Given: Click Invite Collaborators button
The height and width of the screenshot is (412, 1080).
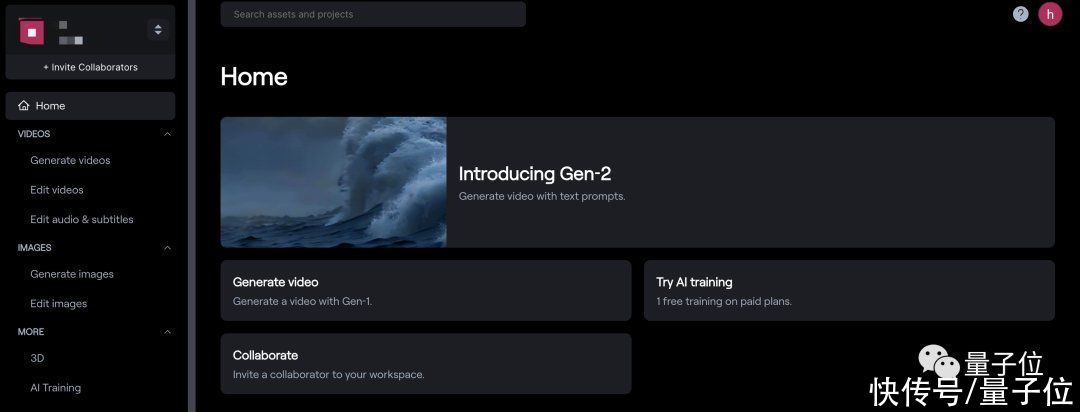Looking at the screenshot, I should 90,68.
